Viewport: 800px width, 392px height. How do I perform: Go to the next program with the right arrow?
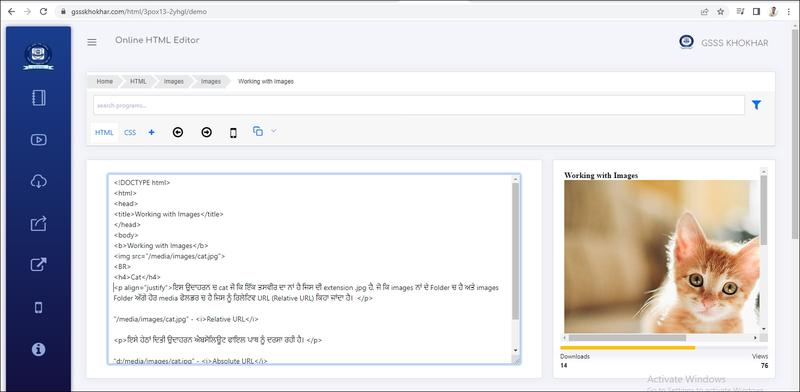206,132
